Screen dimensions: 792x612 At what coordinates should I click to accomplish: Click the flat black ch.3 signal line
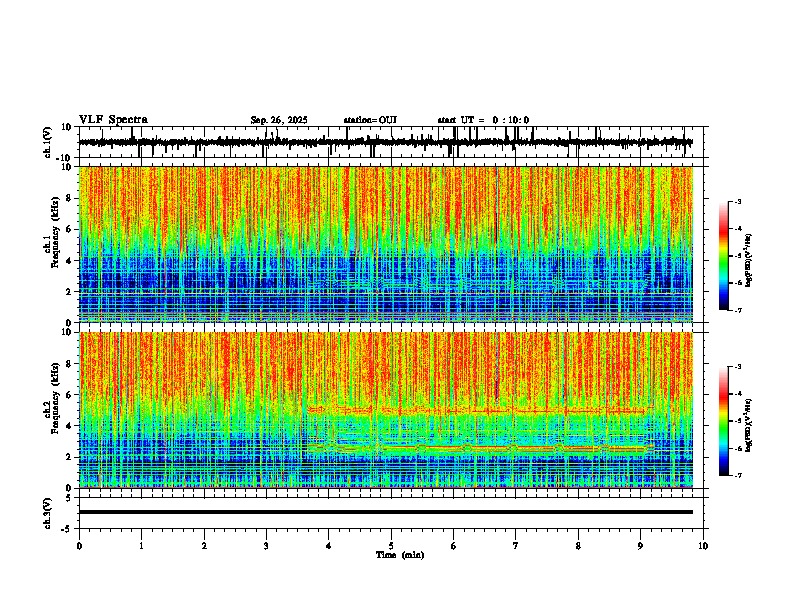pos(386,512)
